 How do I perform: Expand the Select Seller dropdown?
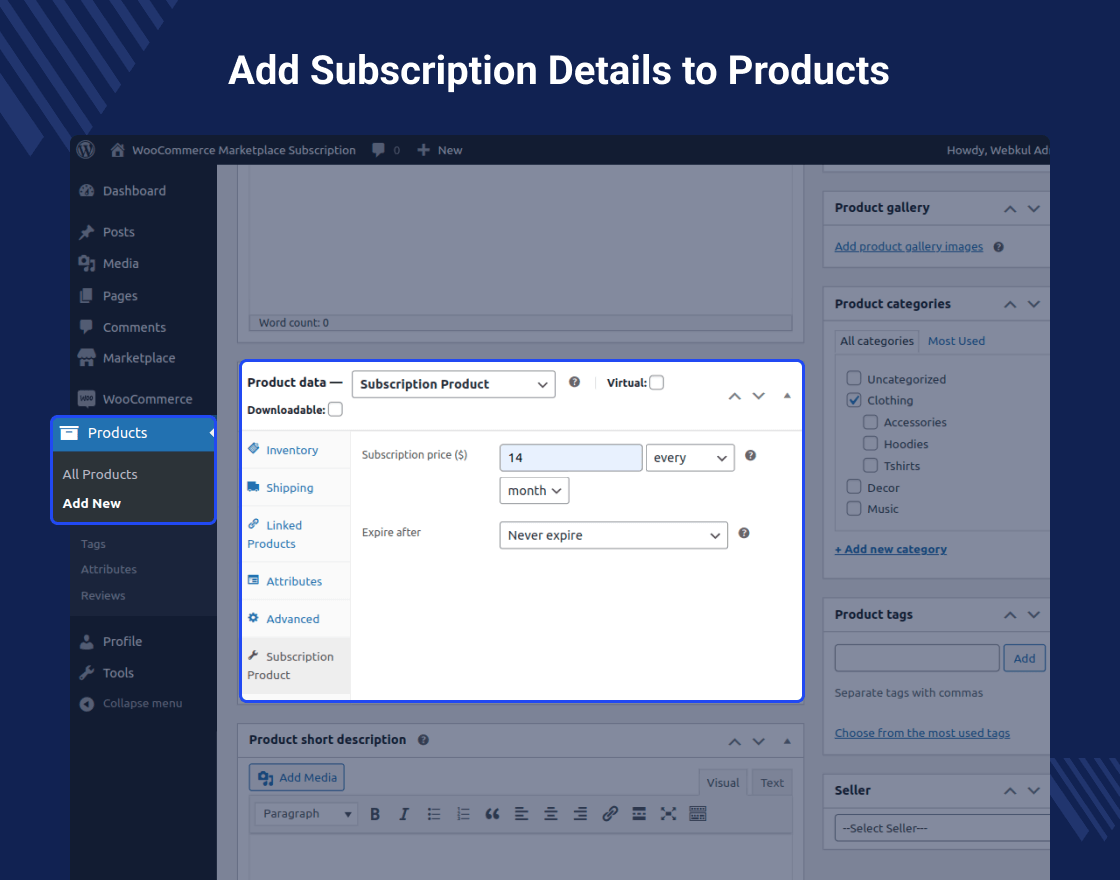tap(940, 828)
